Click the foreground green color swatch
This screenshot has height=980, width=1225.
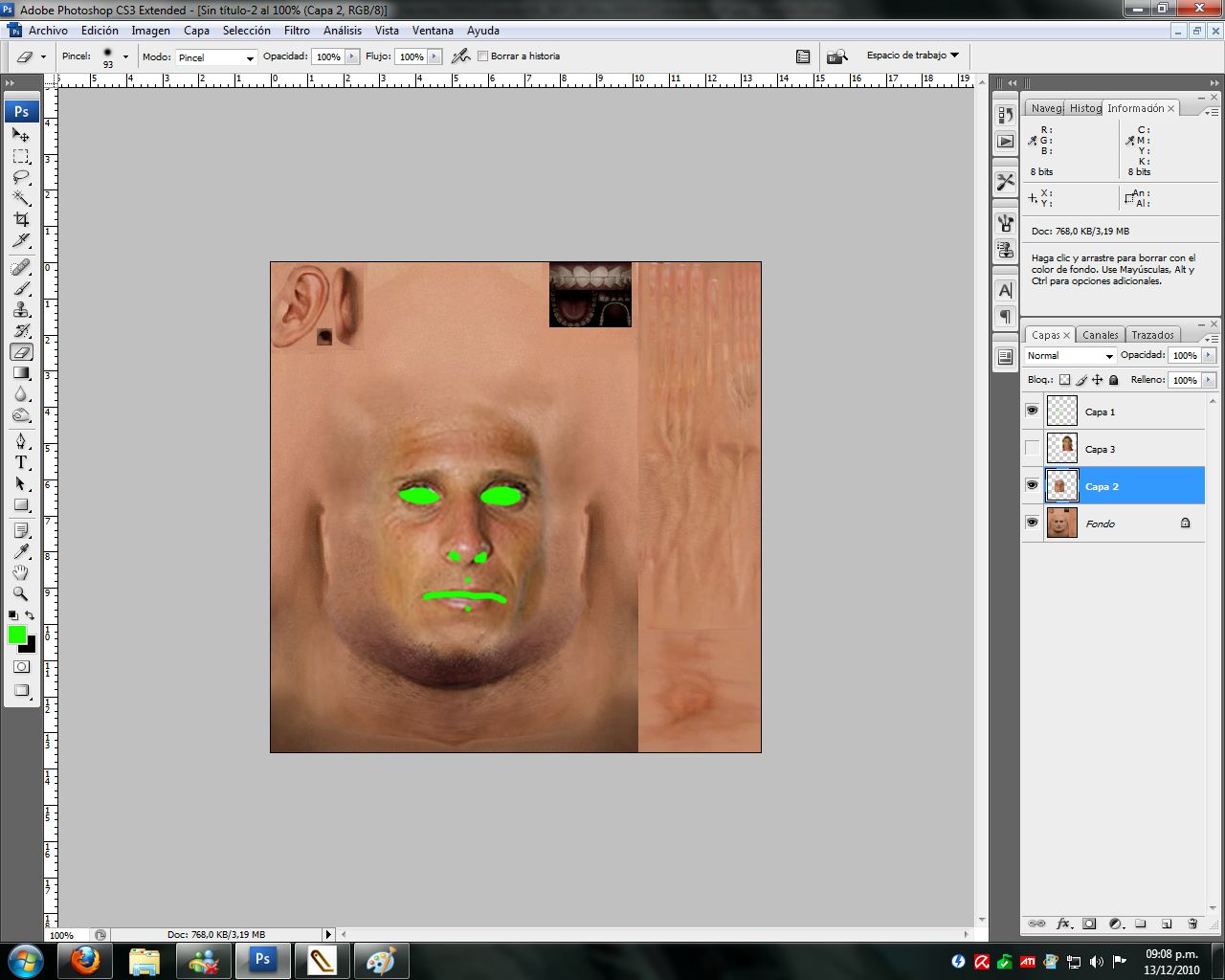click(16, 635)
